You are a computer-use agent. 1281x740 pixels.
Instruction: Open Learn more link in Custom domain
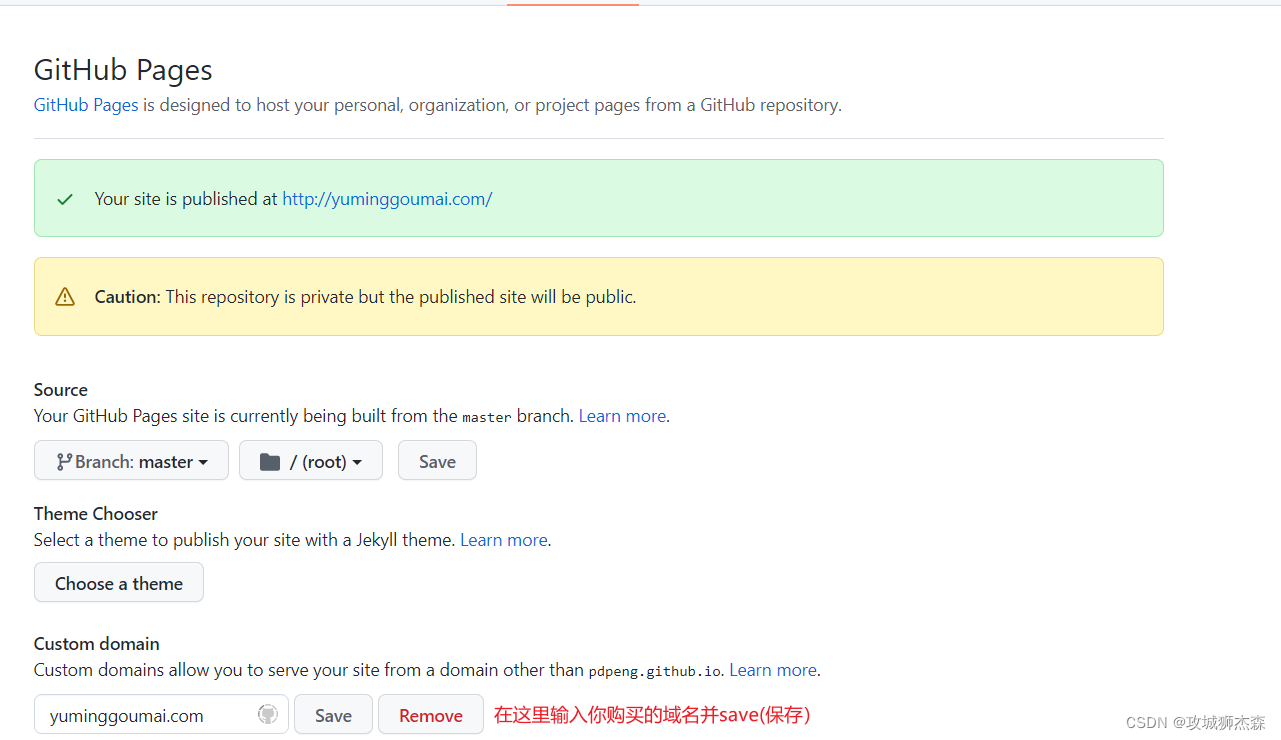(773, 670)
